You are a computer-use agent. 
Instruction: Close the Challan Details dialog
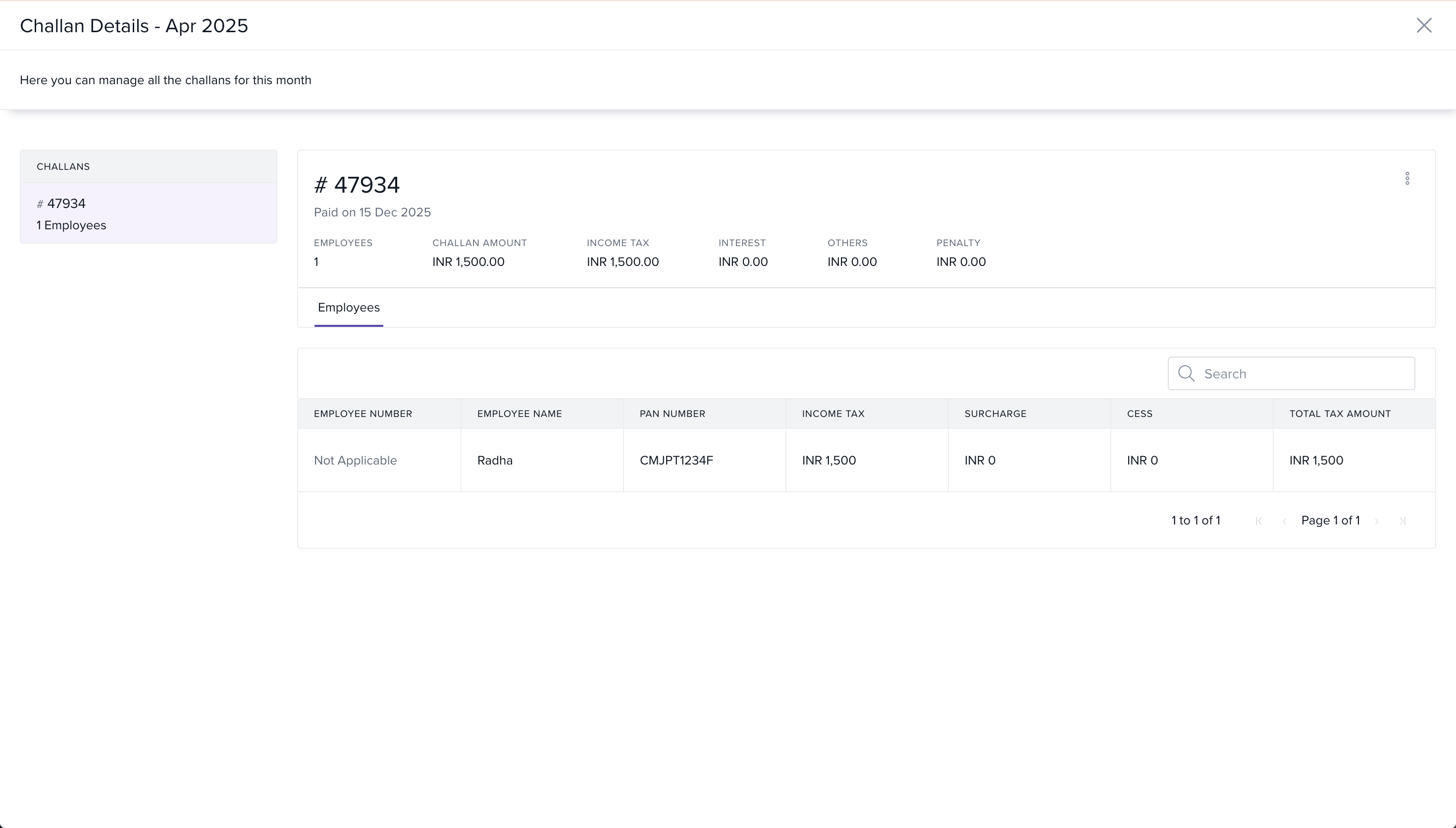point(1424,25)
